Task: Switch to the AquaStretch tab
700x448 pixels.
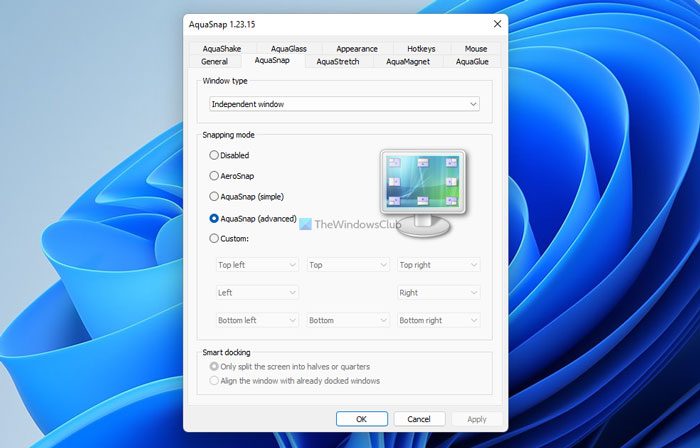Action: click(338, 62)
